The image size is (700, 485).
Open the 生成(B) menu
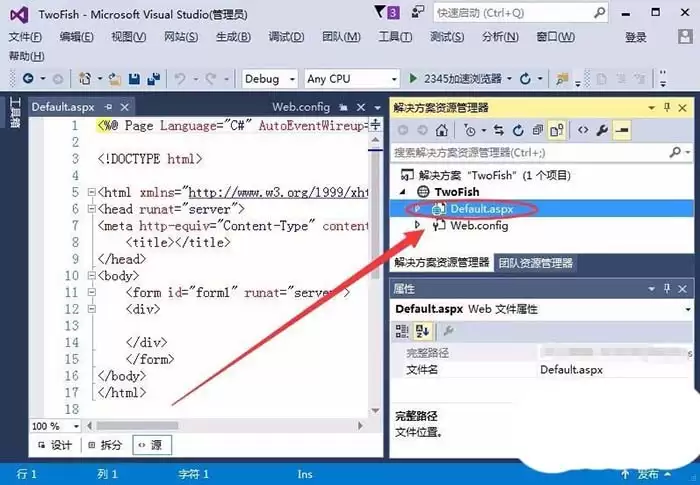pos(233,37)
